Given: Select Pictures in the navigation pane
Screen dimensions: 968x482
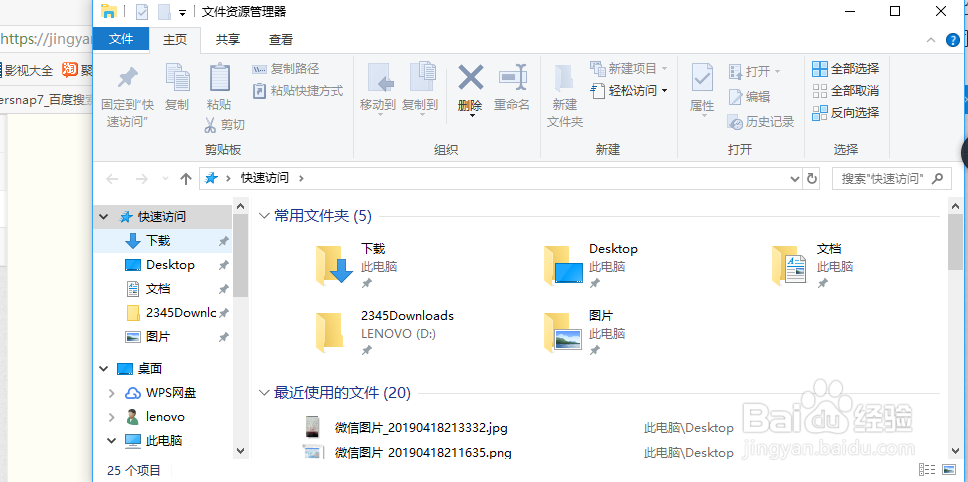Looking at the screenshot, I should (x=163, y=337).
